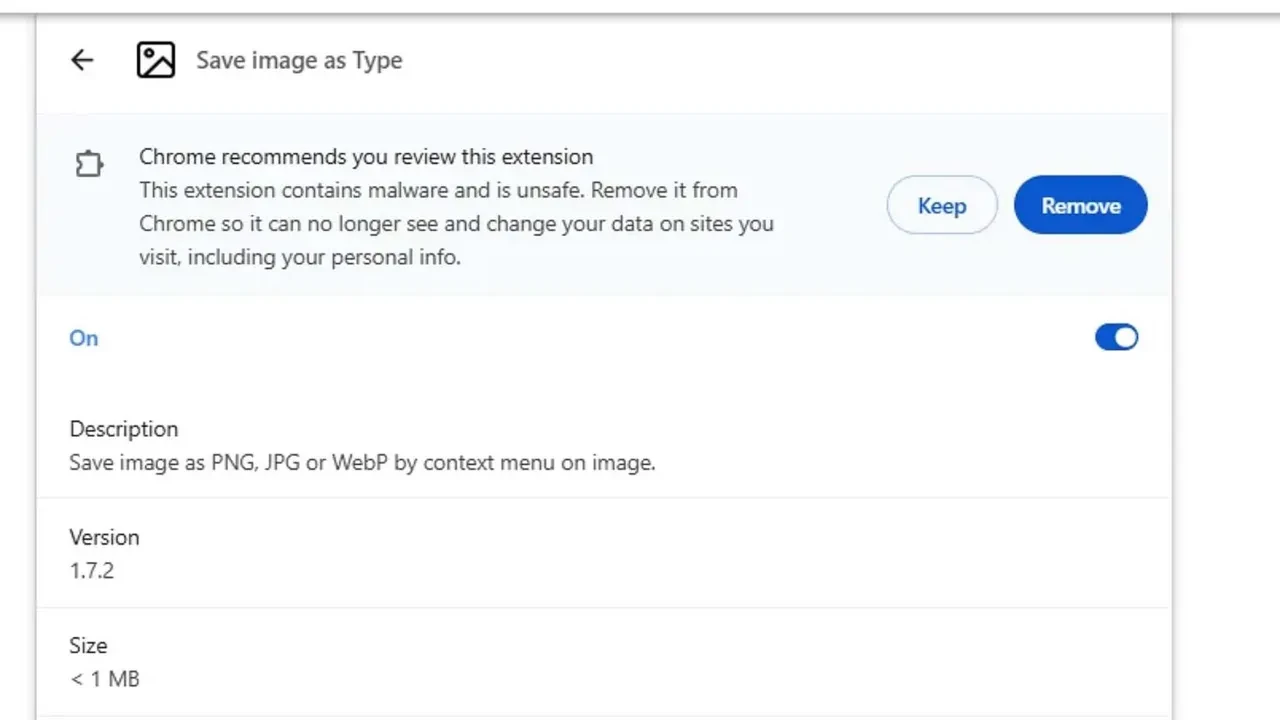Click the < 1 MB size value
The height and width of the screenshot is (720, 1280).
click(104, 678)
